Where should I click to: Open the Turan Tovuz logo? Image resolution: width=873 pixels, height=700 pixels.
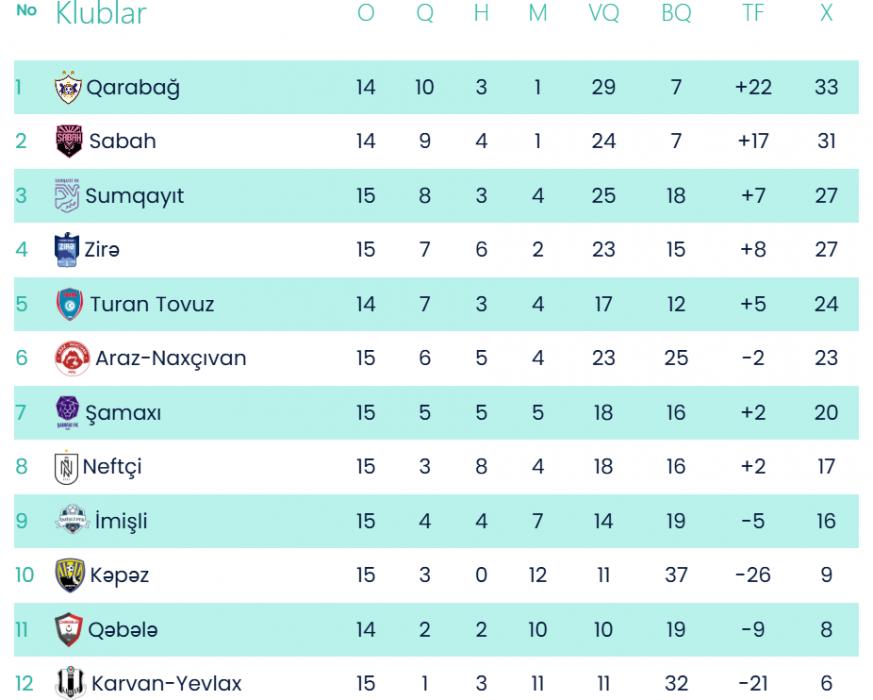(69, 304)
